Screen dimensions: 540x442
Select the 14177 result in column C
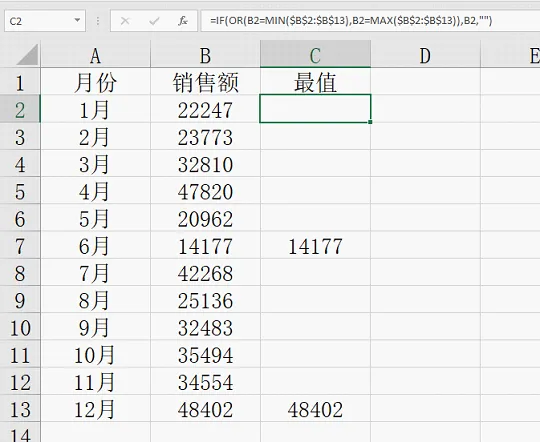click(315, 246)
